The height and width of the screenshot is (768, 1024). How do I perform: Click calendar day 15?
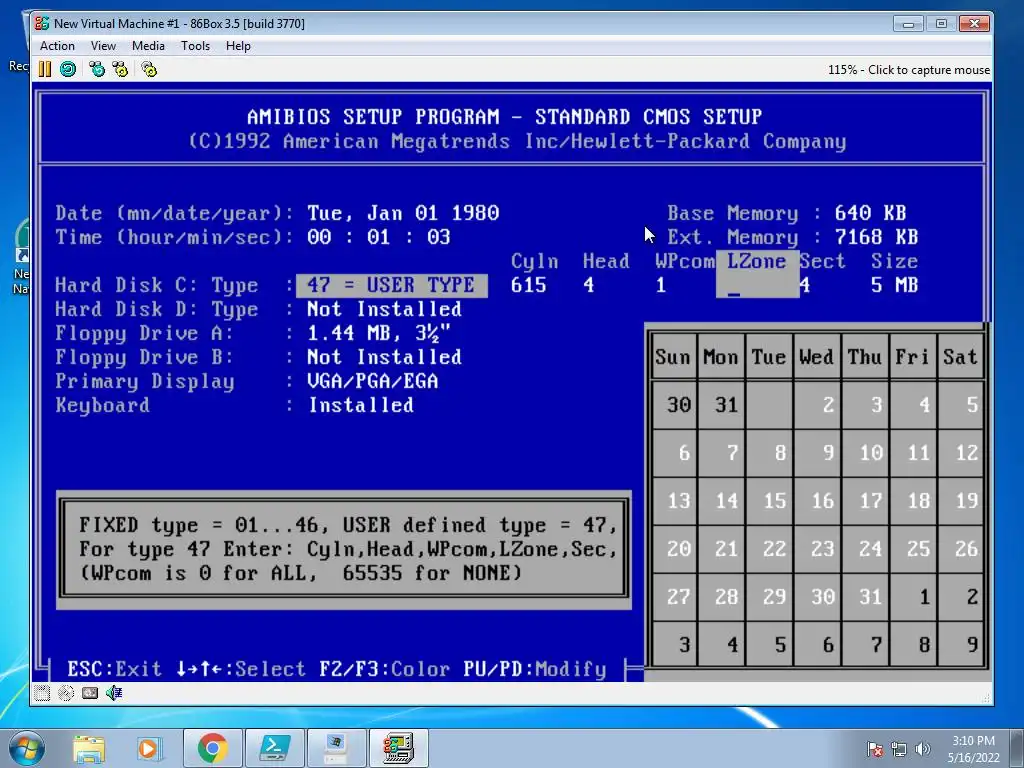click(x=769, y=501)
